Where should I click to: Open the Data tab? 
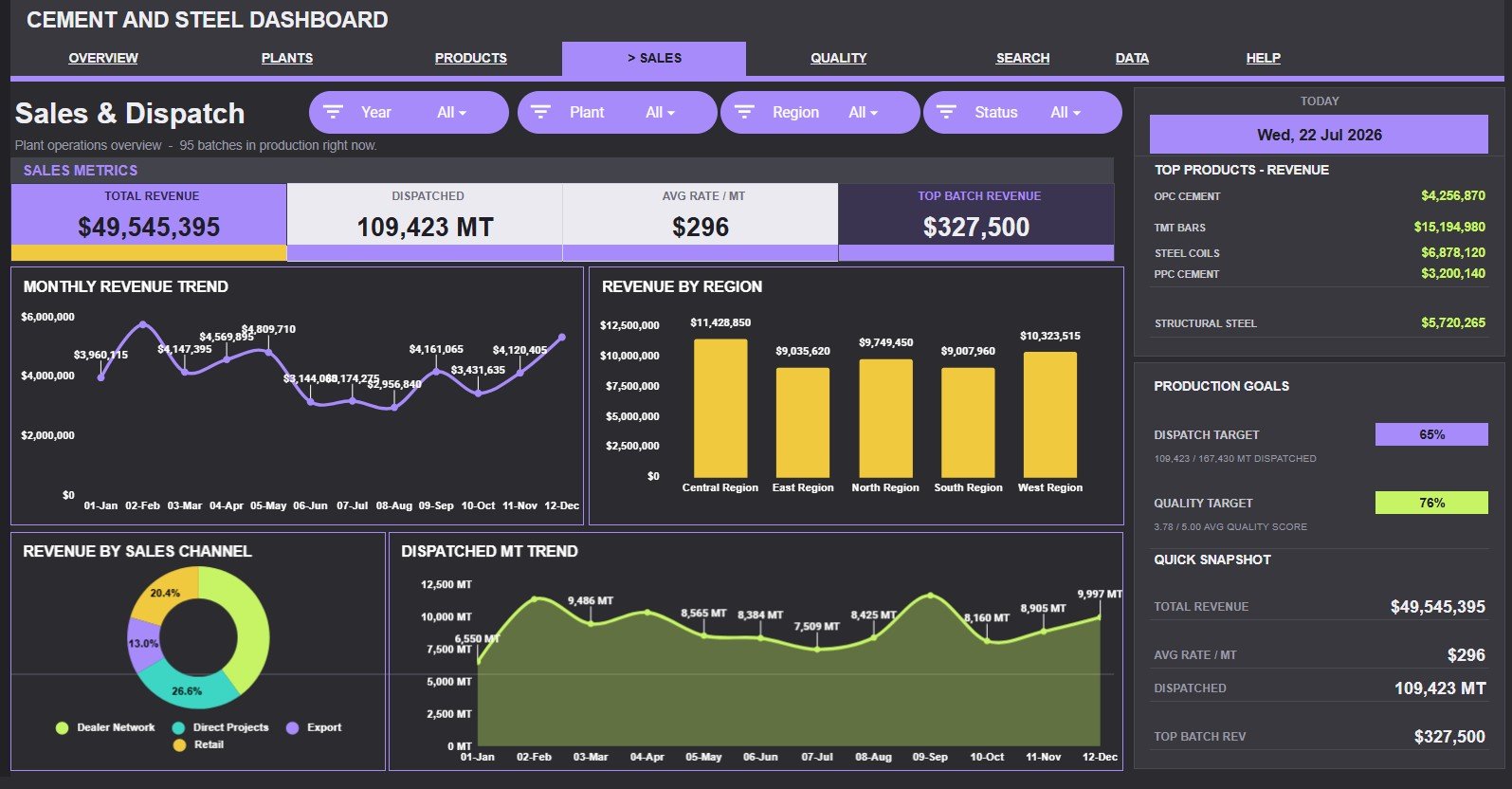coord(1132,58)
